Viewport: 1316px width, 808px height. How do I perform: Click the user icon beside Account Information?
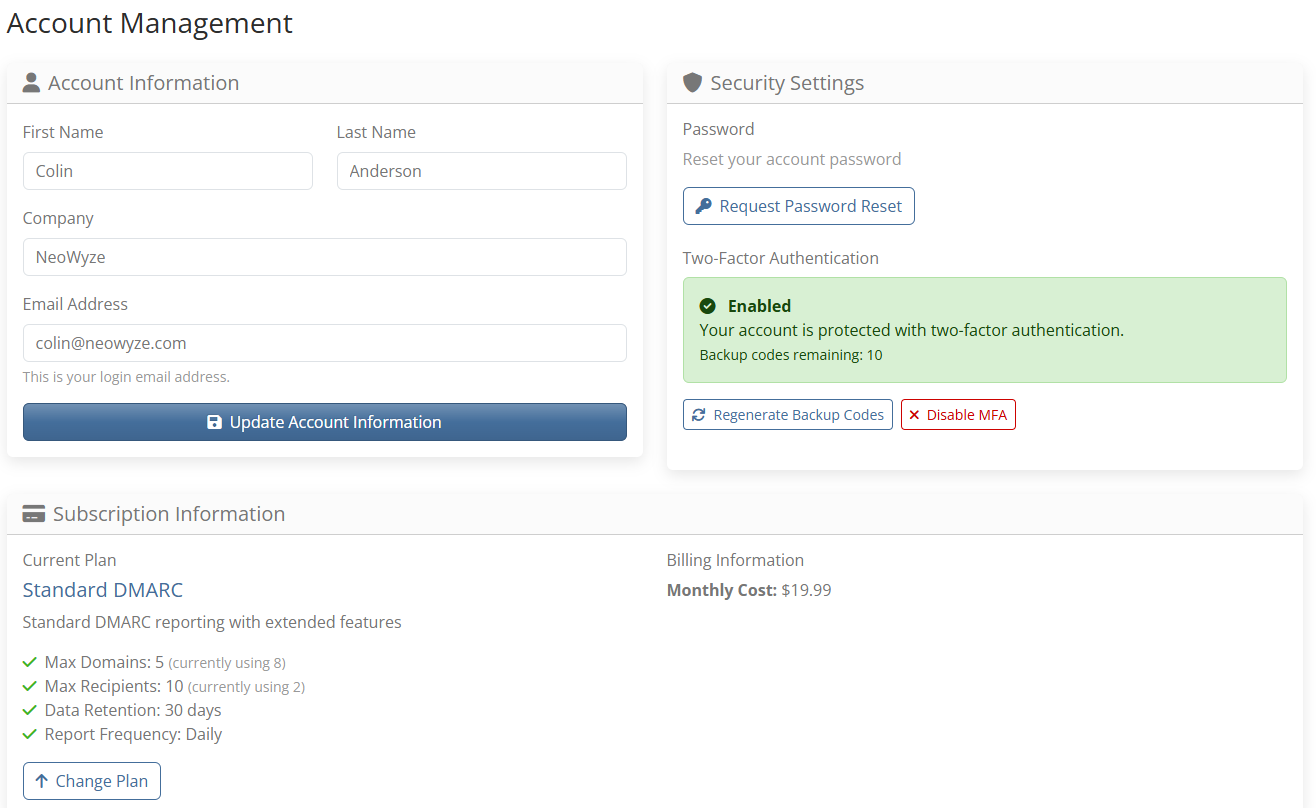click(31, 83)
